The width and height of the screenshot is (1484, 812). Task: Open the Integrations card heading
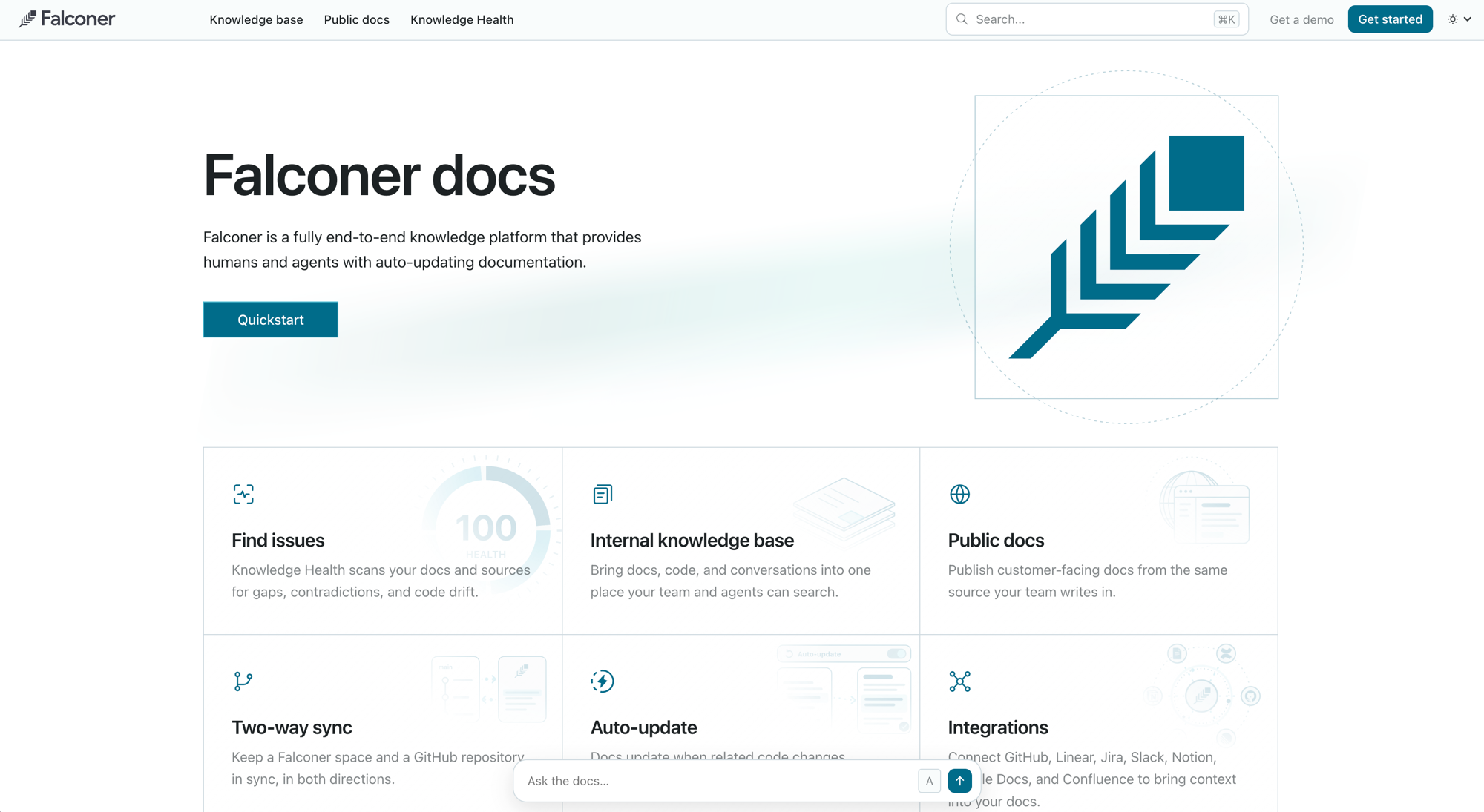coord(998,727)
